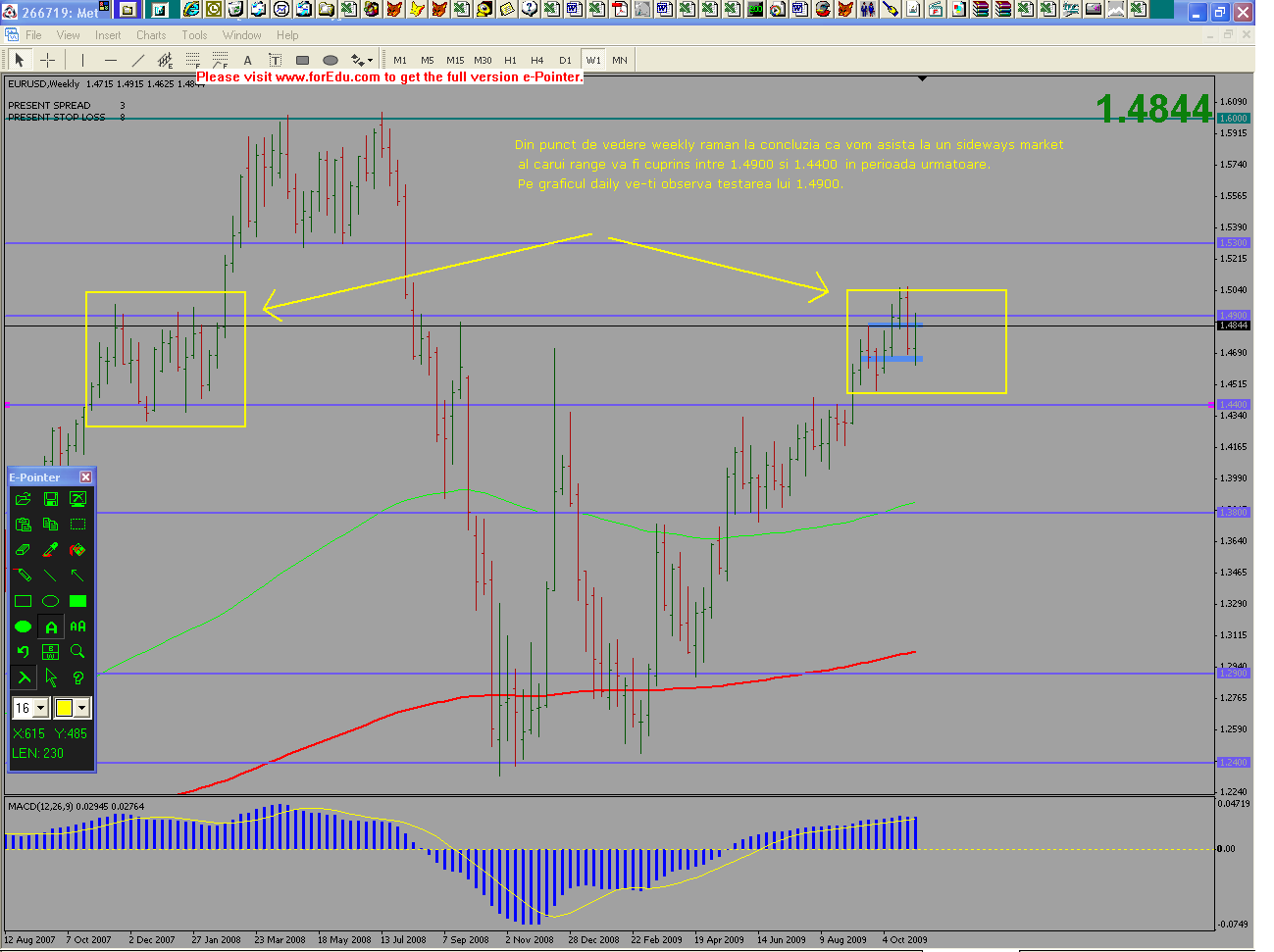Switch chart to MN monthly timeframe
The image size is (1274, 952).
620,60
